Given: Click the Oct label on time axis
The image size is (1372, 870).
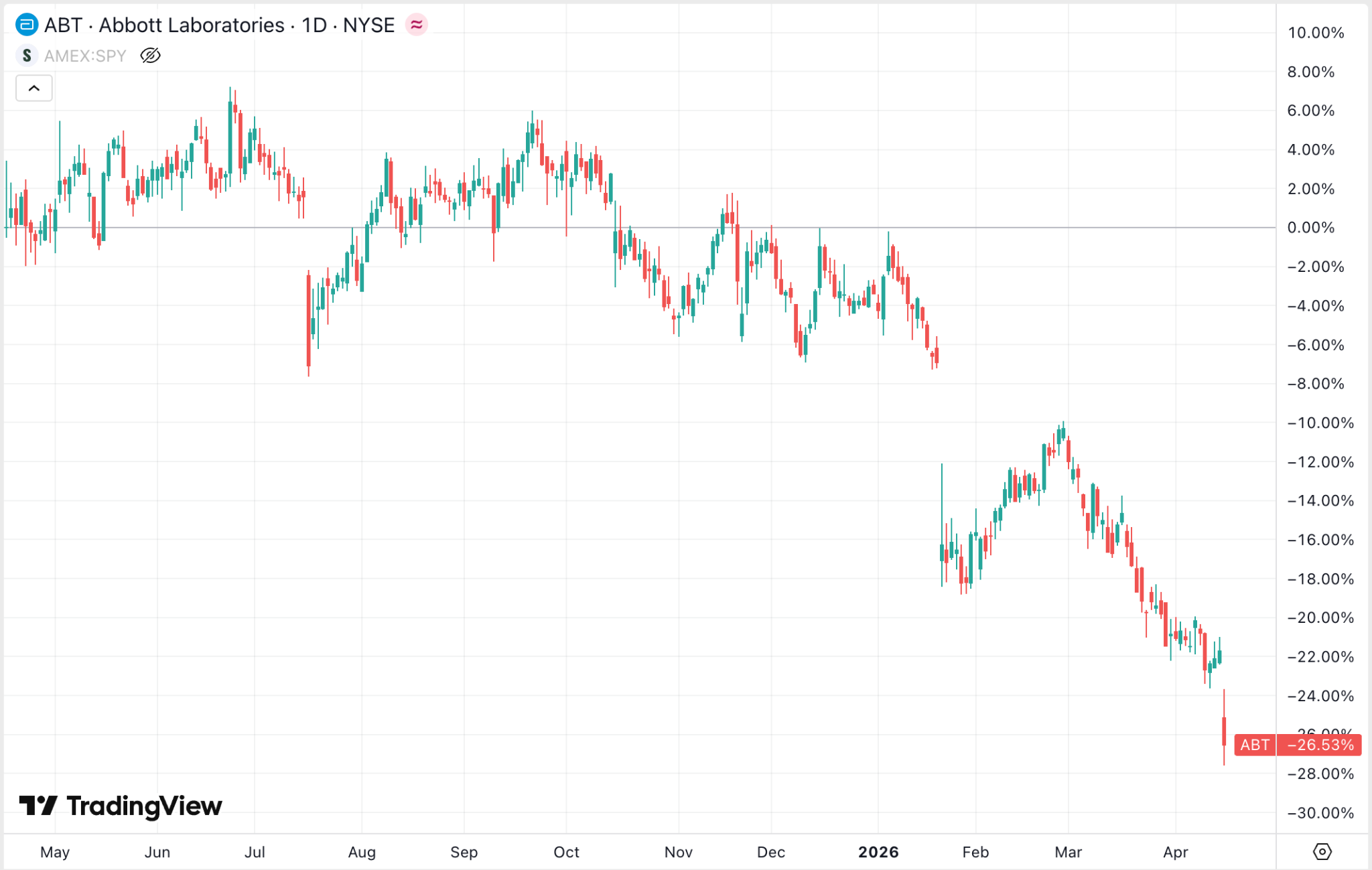Looking at the screenshot, I should coord(566,852).
